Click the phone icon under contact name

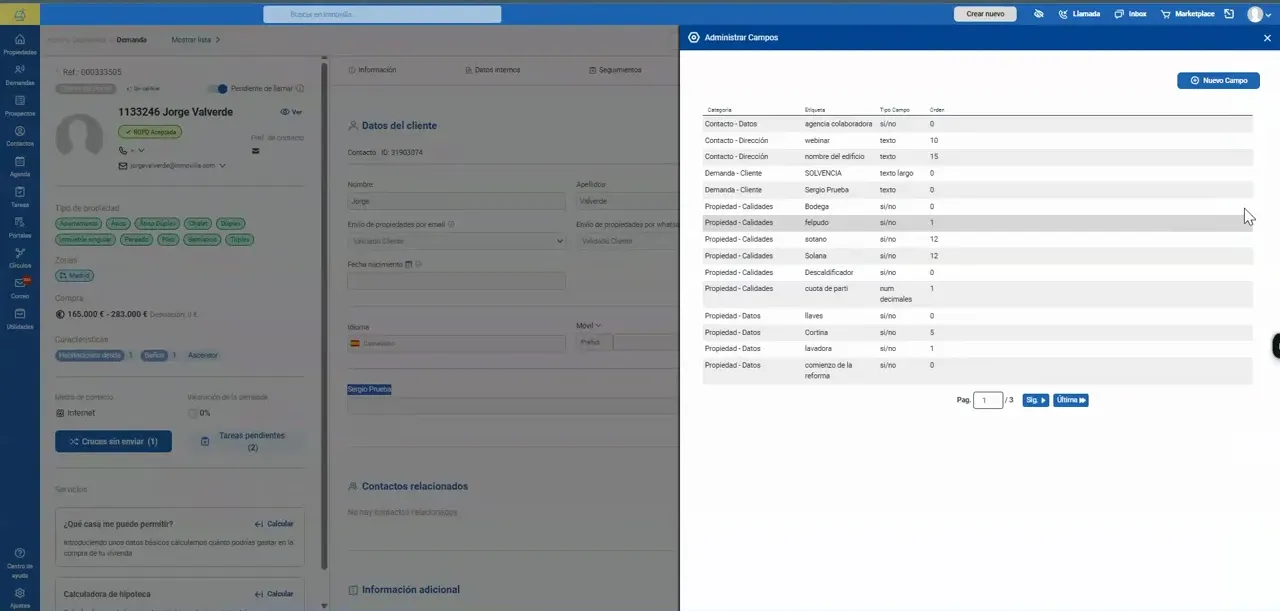click(x=123, y=151)
